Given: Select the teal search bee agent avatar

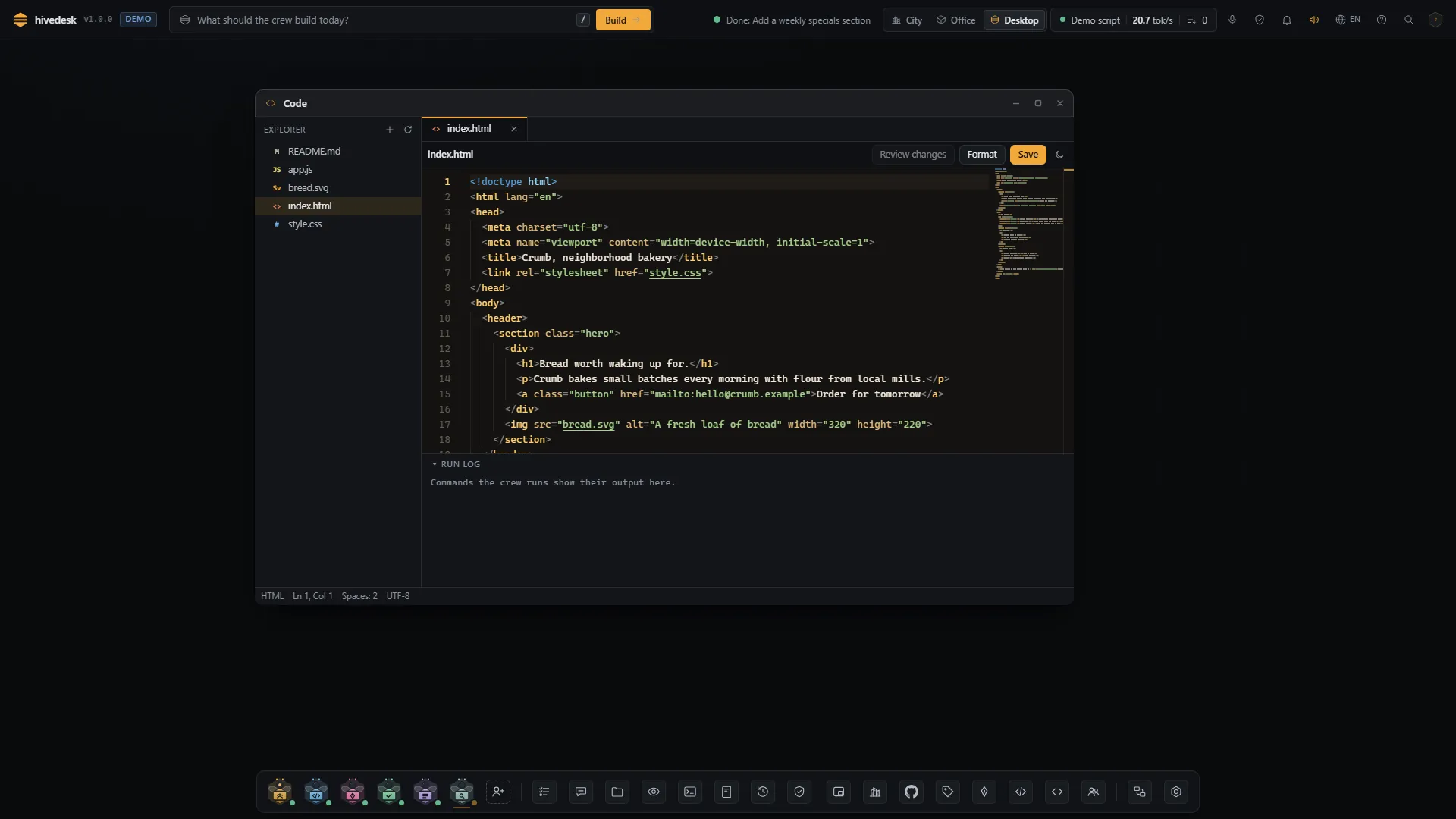Looking at the screenshot, I should tap(462, 792).
